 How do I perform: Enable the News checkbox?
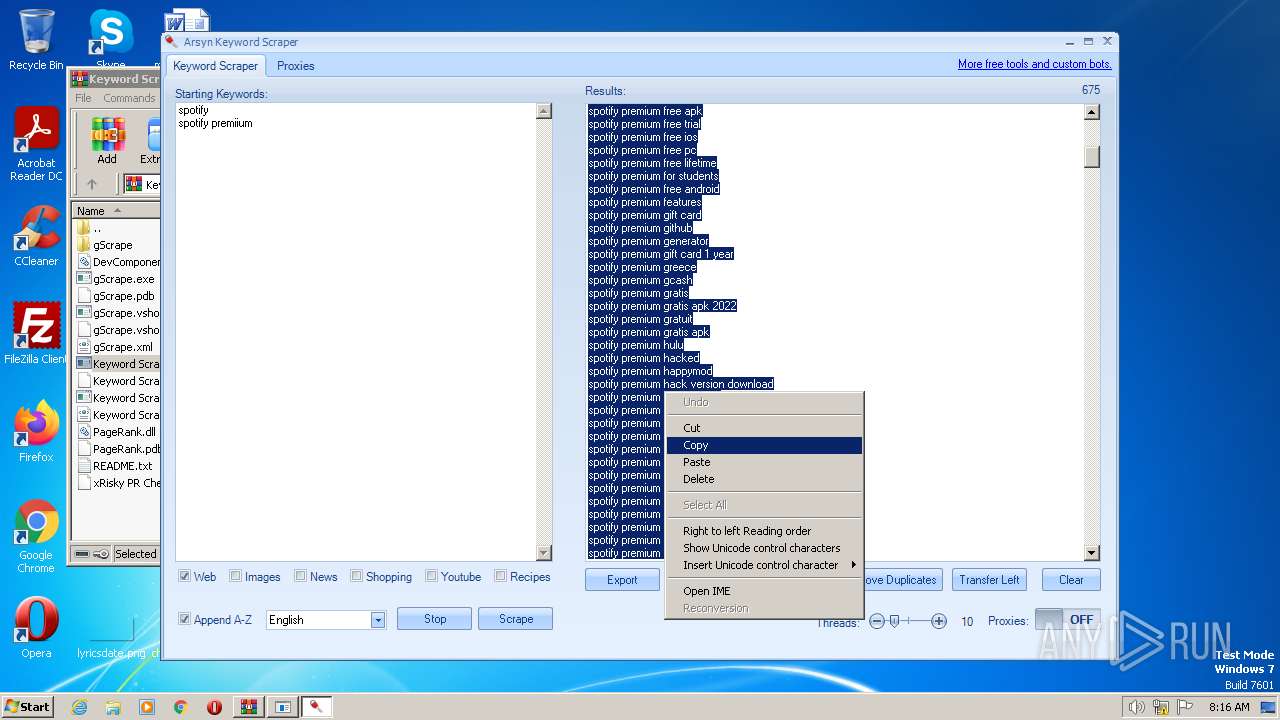(300, 576)
